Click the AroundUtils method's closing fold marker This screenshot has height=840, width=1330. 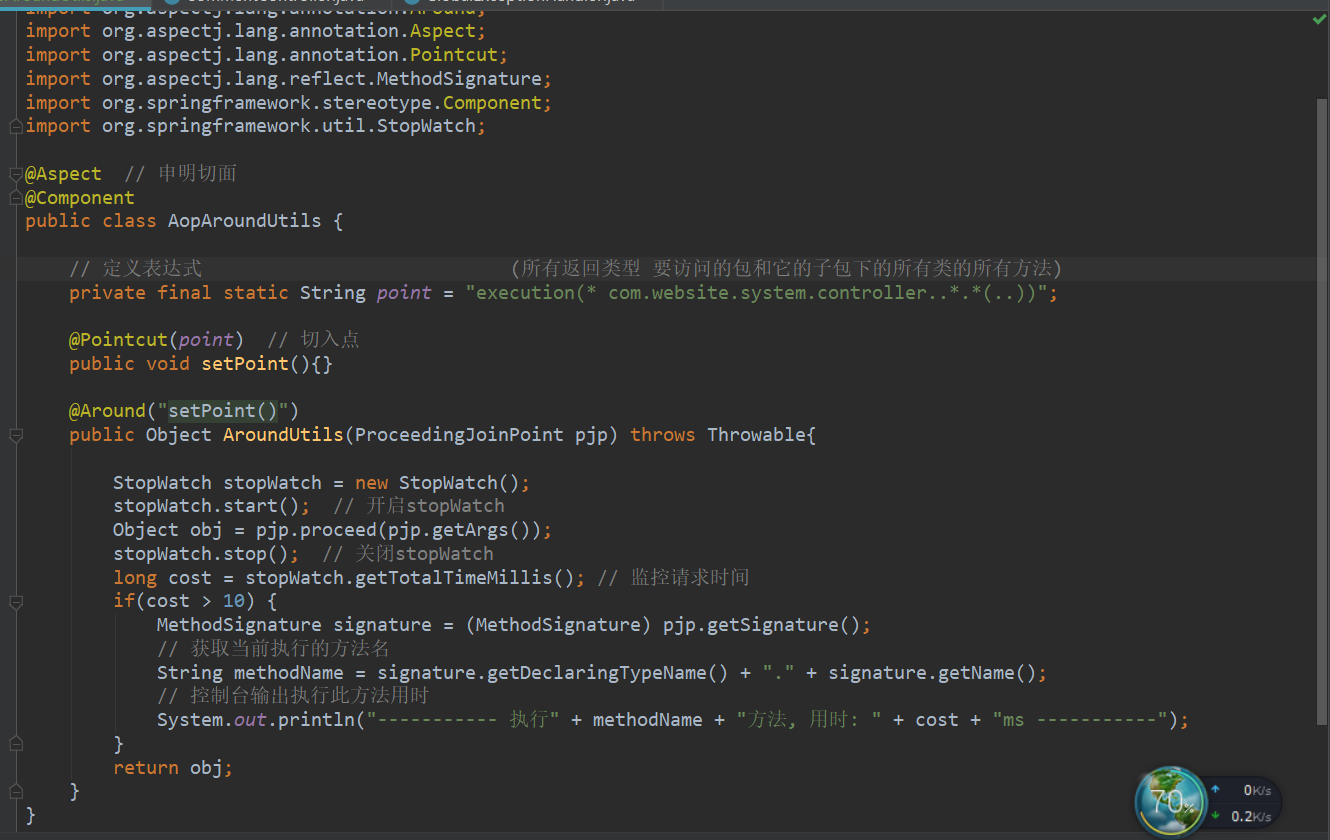point(15,792)
